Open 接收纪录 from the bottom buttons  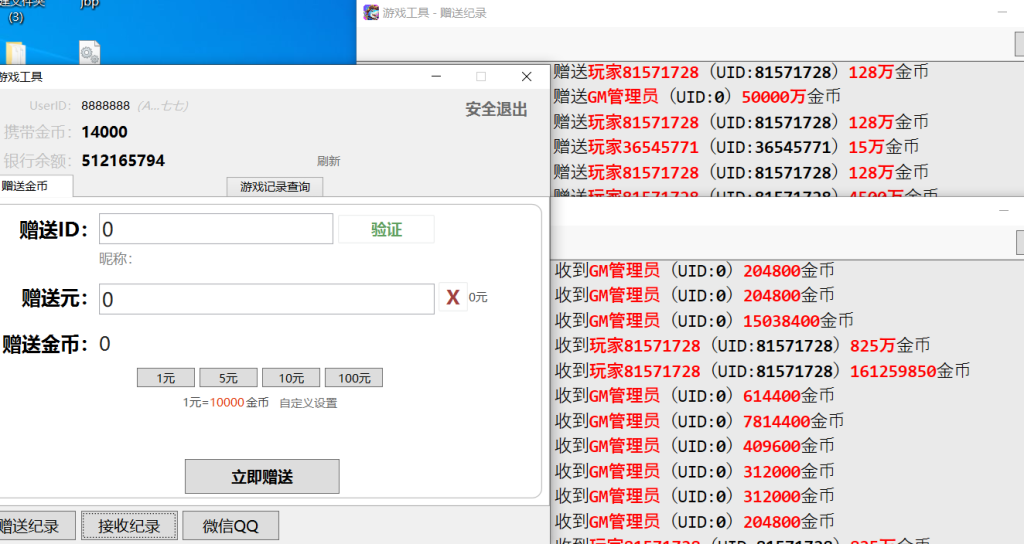pos(129,526)
